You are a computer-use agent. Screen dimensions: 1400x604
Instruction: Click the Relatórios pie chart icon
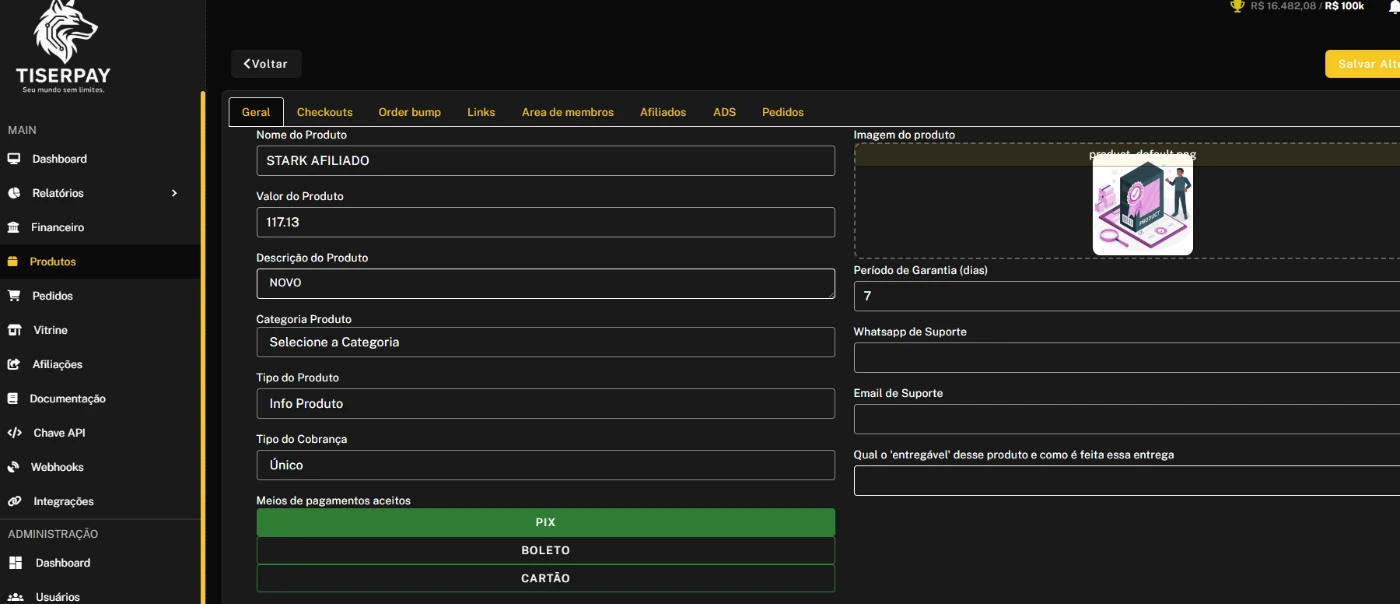tap(14, 193)
